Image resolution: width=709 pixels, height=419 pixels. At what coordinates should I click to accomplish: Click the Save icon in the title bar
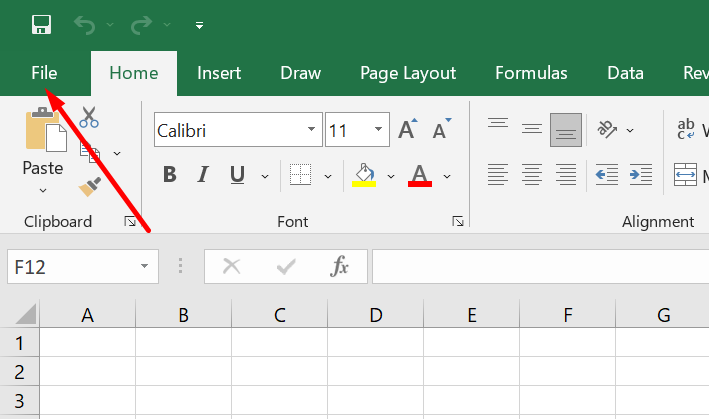point(41,24)
